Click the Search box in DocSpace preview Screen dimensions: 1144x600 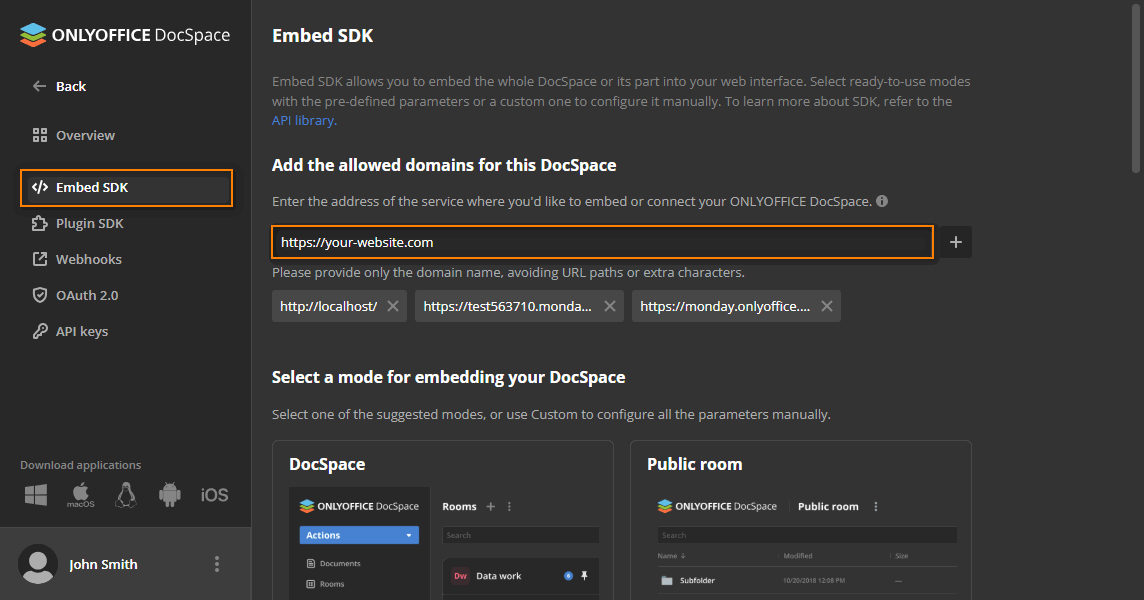521,535
